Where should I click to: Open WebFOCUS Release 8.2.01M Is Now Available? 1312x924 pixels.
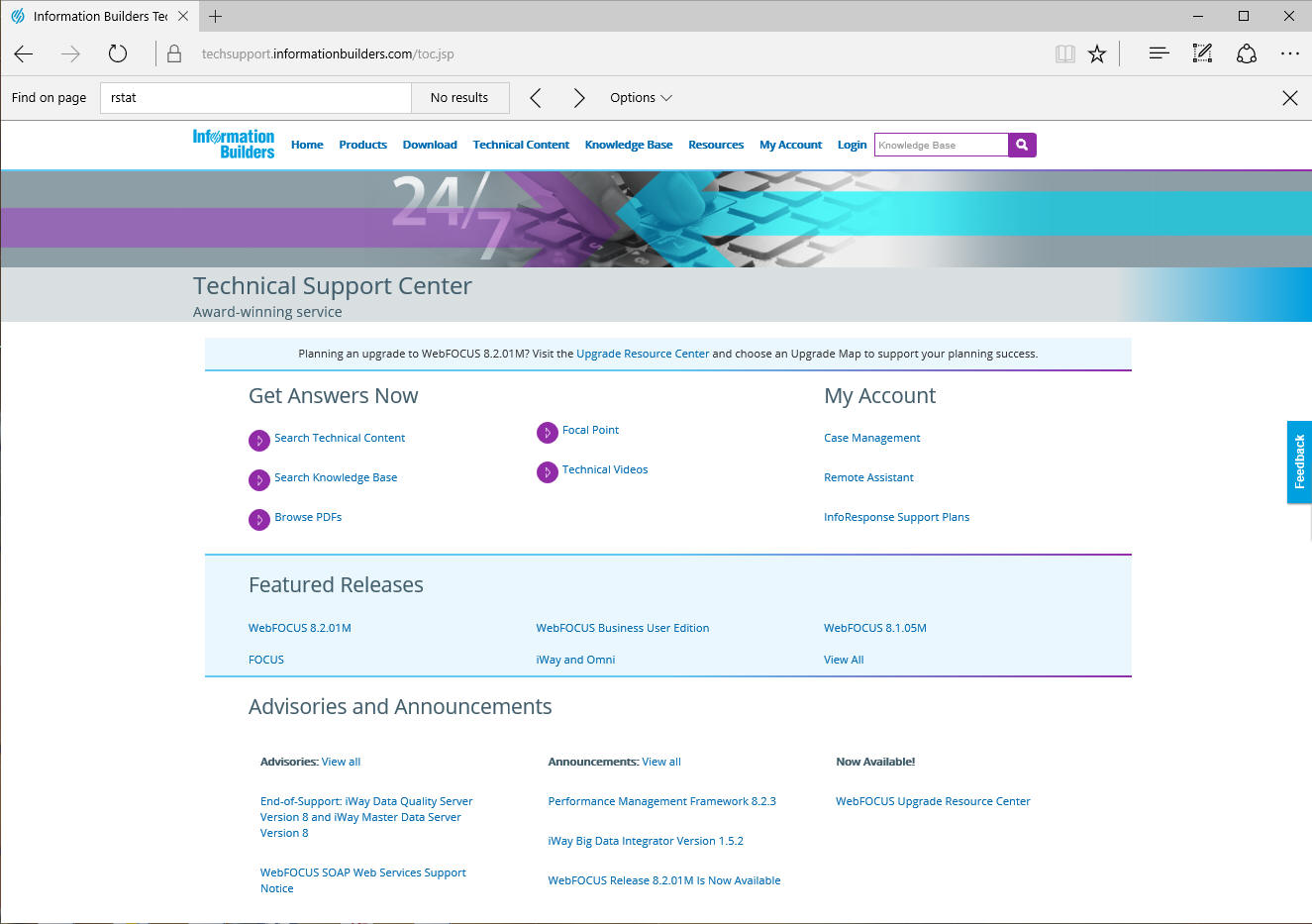coord(664,880)
